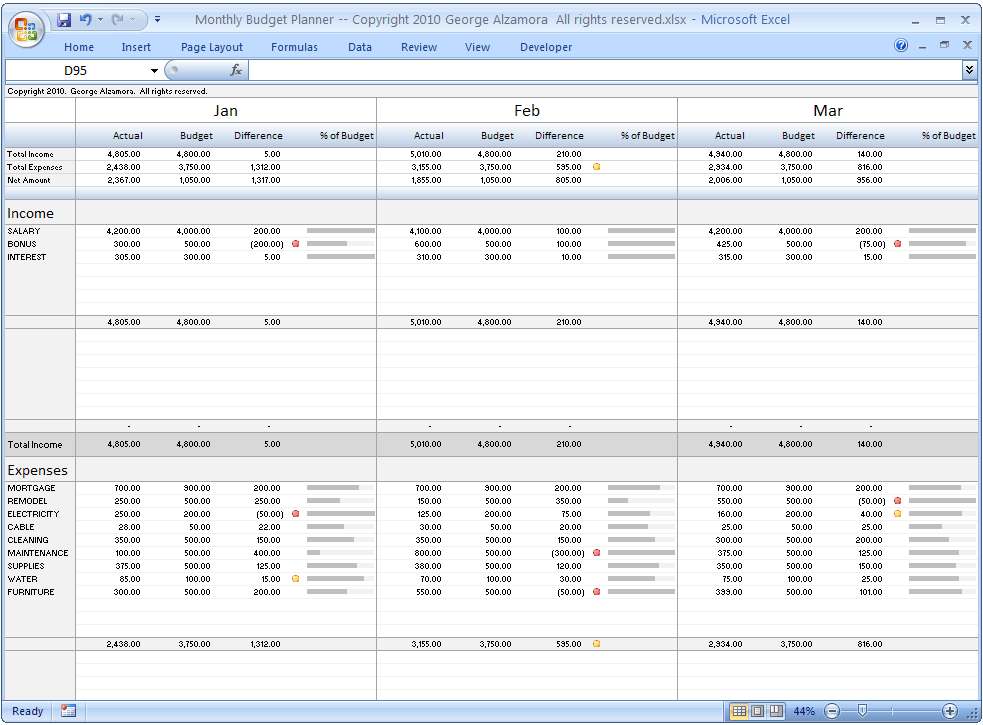
Task: Expand the formula bar with chevron
Action: [969, 70]
